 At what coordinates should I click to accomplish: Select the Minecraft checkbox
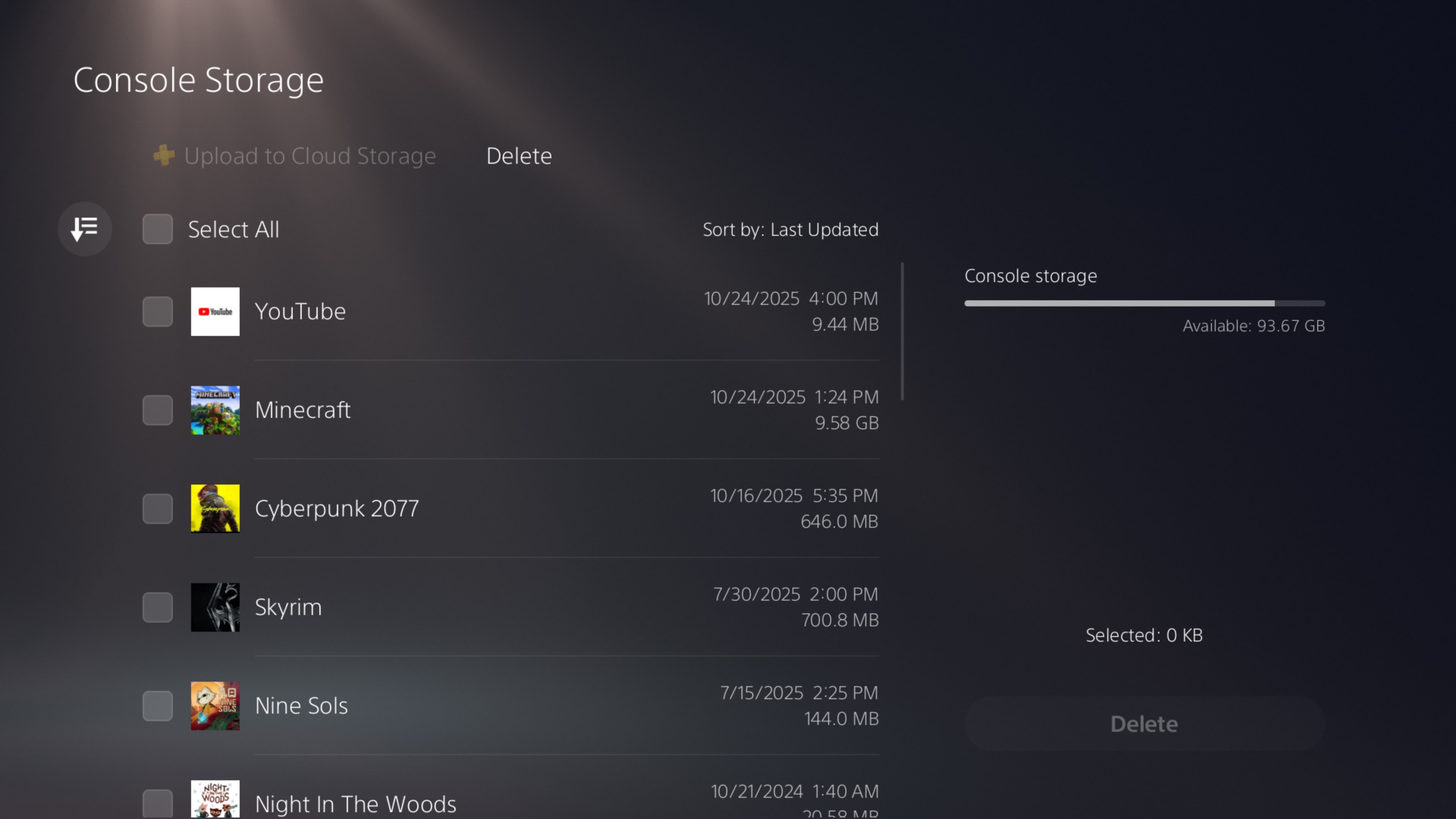point(158,410)
